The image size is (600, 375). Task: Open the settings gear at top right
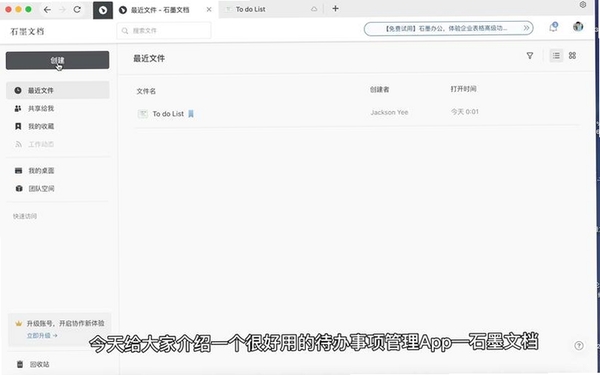click(583, 5)
